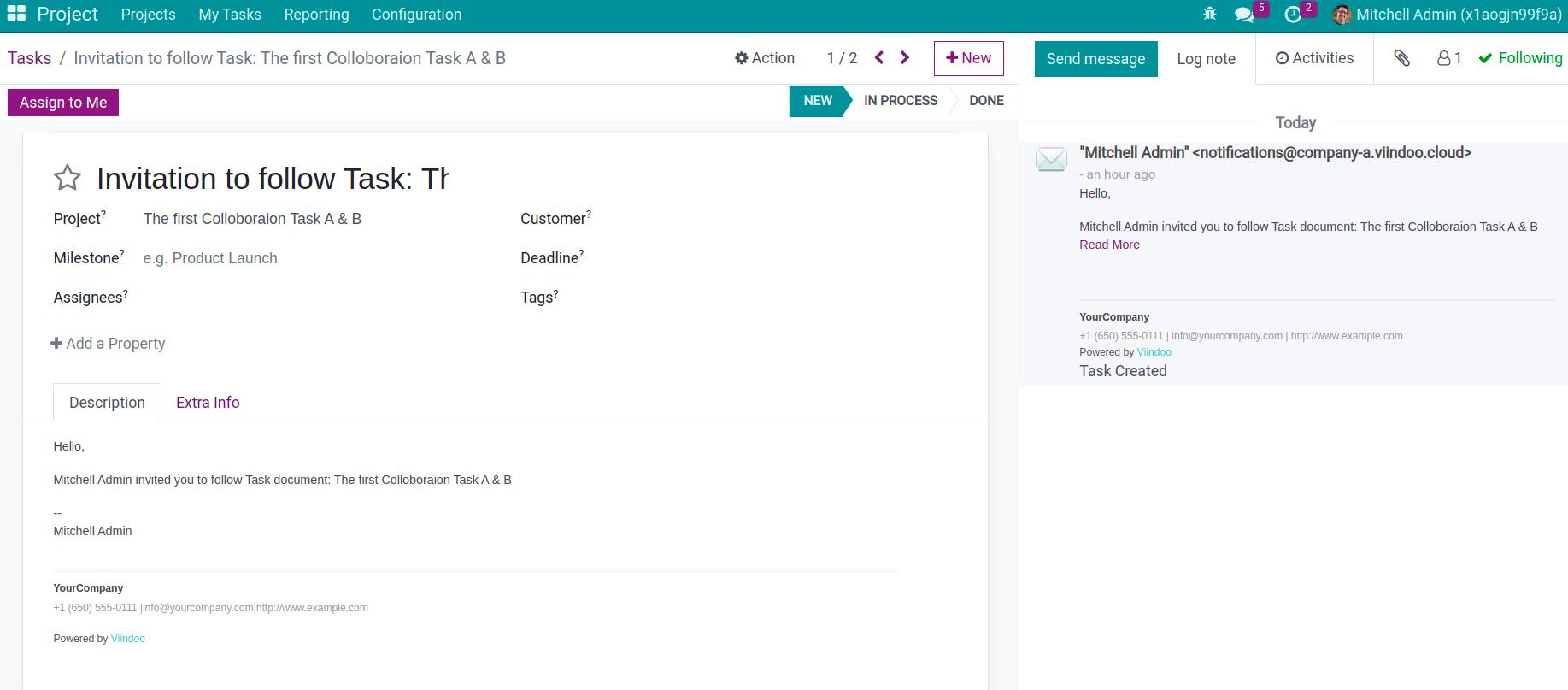
Task: Click the New button
Action: pyautogui.click(x=969, y=58)
